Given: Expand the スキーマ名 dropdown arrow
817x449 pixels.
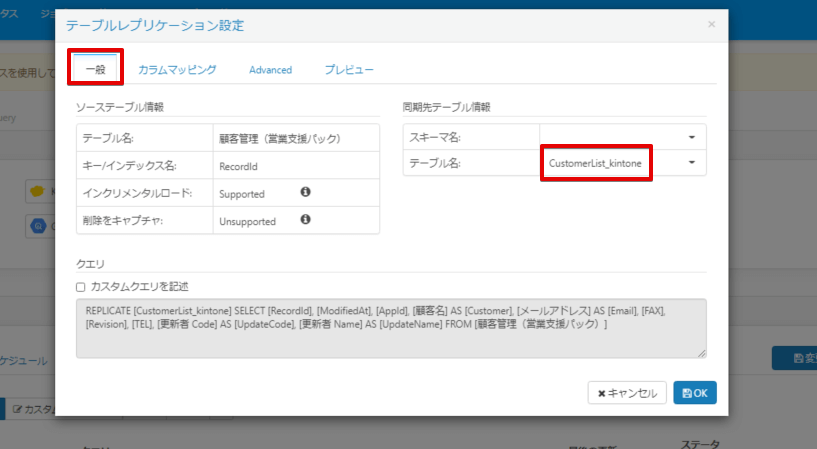Looking at the screenshot, I should [691, 138].
